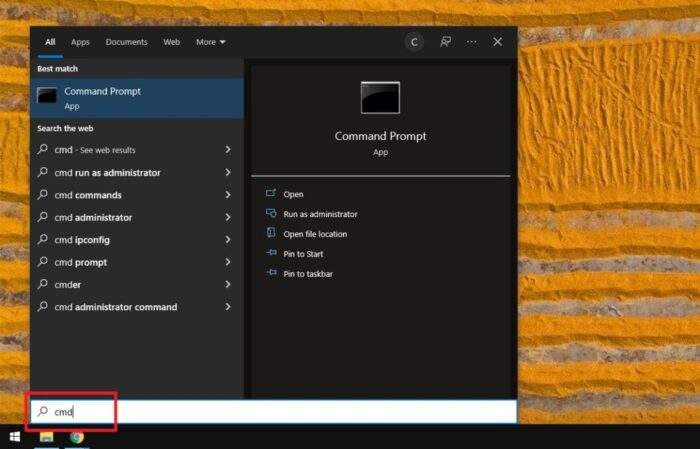Switch to the All tab
Image resolution: width=700 pixels, height=449 pixels.
click(x=50, y=42)
